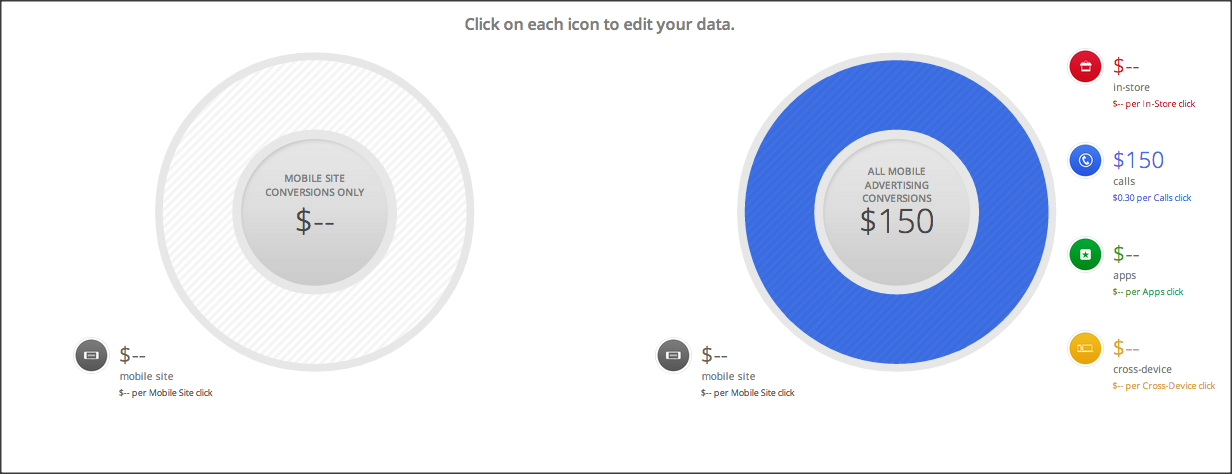
Task: Select the green apps icon
Action: (1085, 254)
